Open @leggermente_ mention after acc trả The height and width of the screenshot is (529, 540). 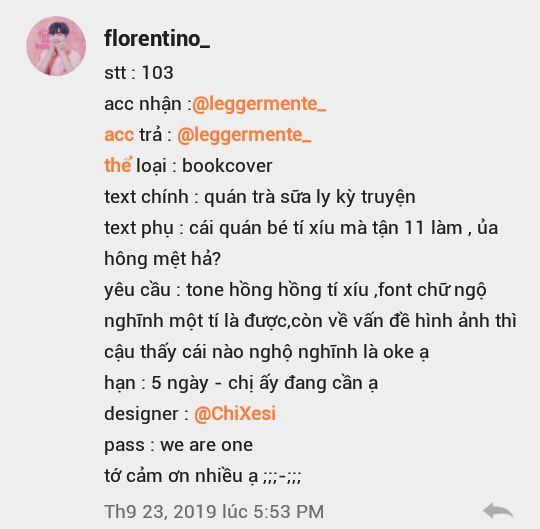pyautogui.click(x=244, y=135)
